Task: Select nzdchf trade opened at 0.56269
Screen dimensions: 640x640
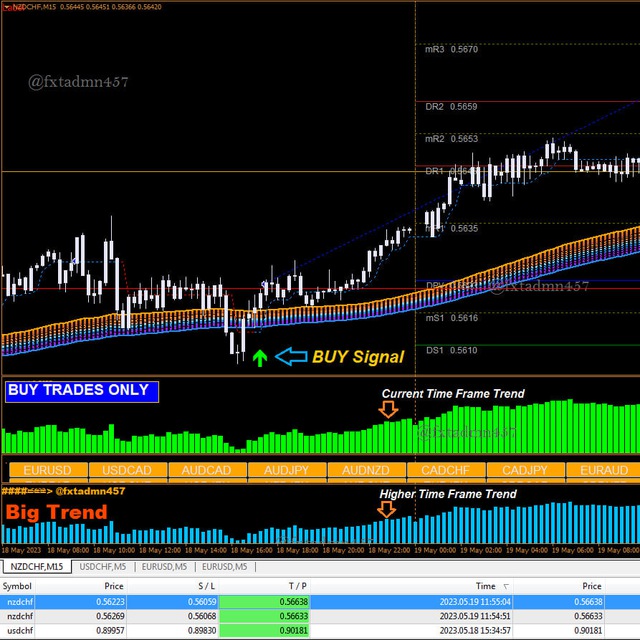Action: tap(320, 616)
